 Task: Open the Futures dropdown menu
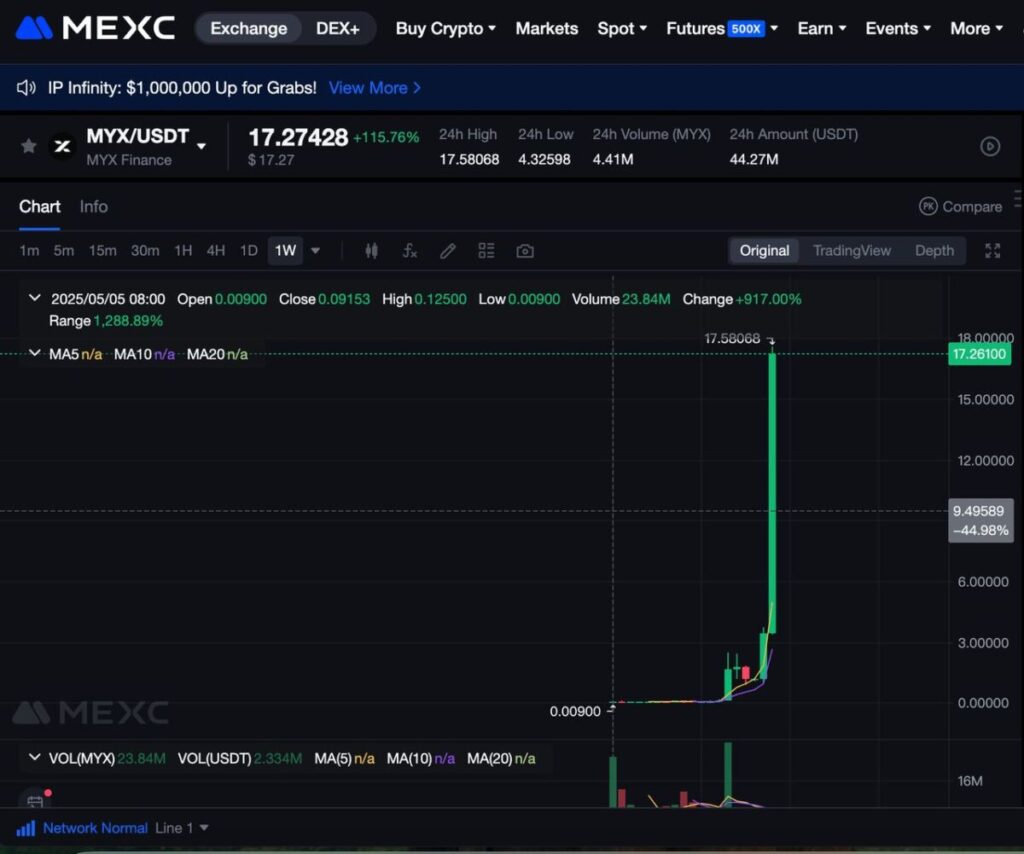722,29
